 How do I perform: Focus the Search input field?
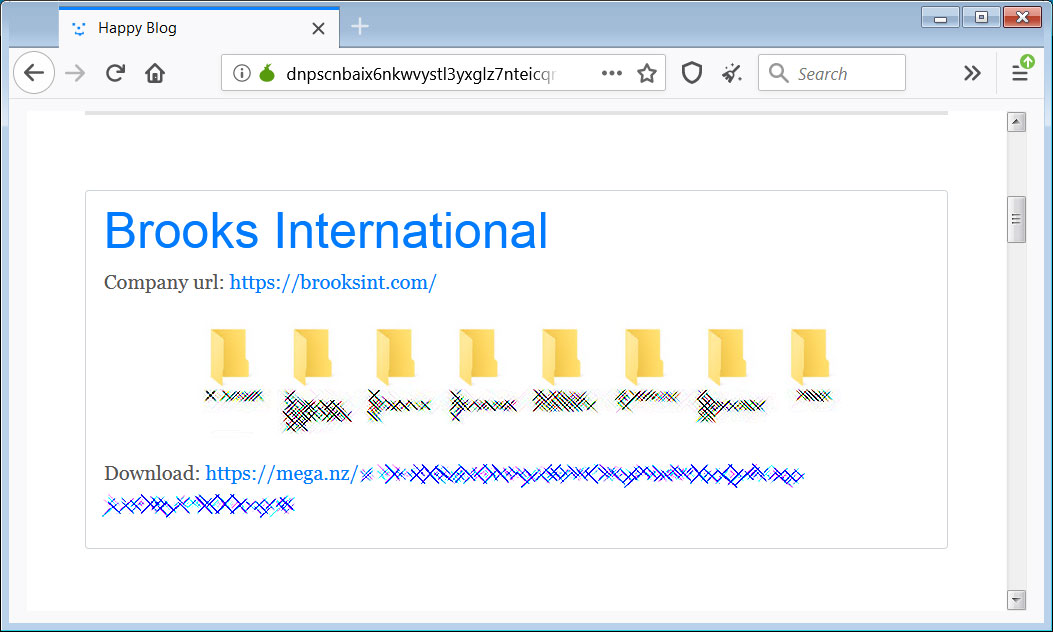pos(832,73)
